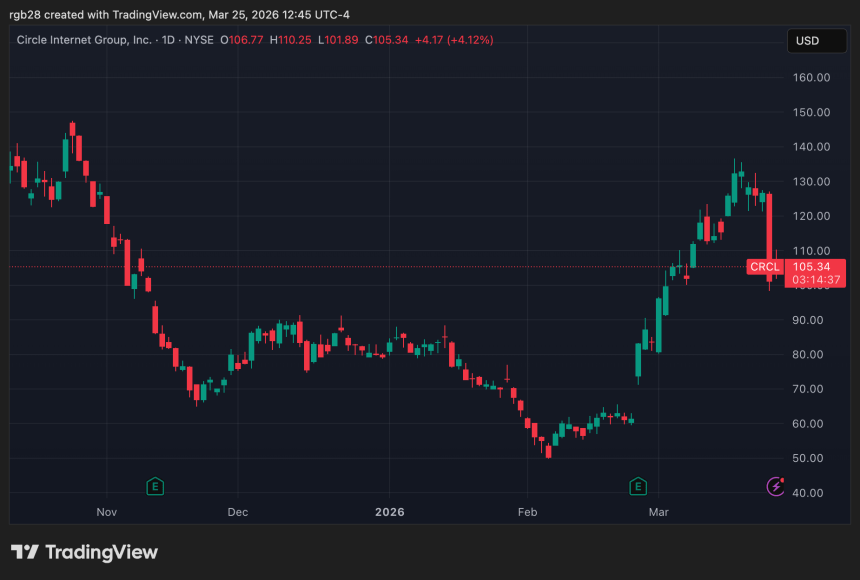The height and width of the screenshot is (580, 860).
Task: Click the red notification dot on the boost icon
Action: [x=782, y=480]
